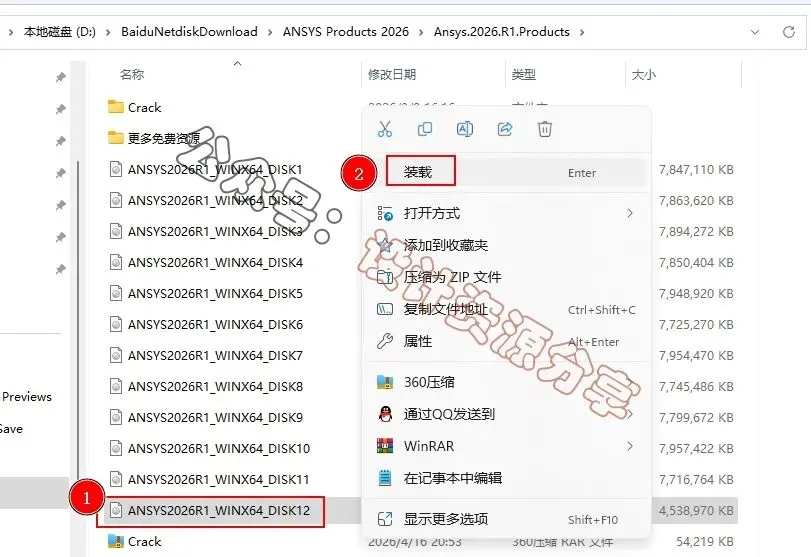Click the 360压缩 icon in menu

385,382
